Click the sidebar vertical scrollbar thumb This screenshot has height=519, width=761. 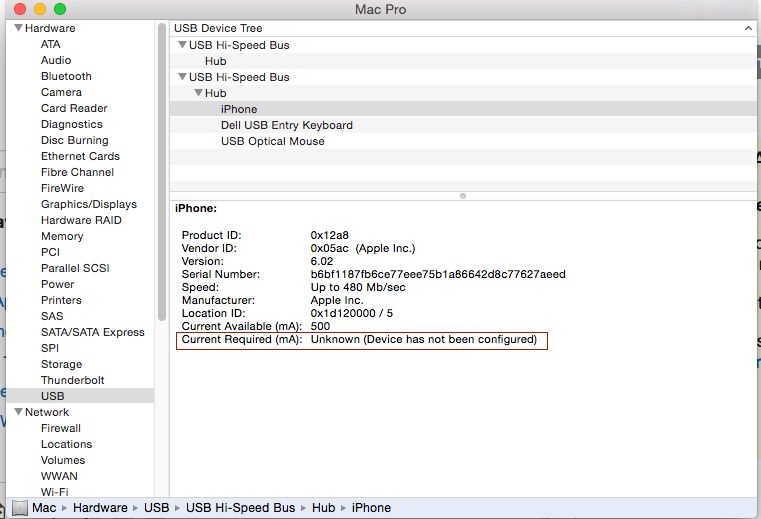pyautogui.click(x=162, y=172)
